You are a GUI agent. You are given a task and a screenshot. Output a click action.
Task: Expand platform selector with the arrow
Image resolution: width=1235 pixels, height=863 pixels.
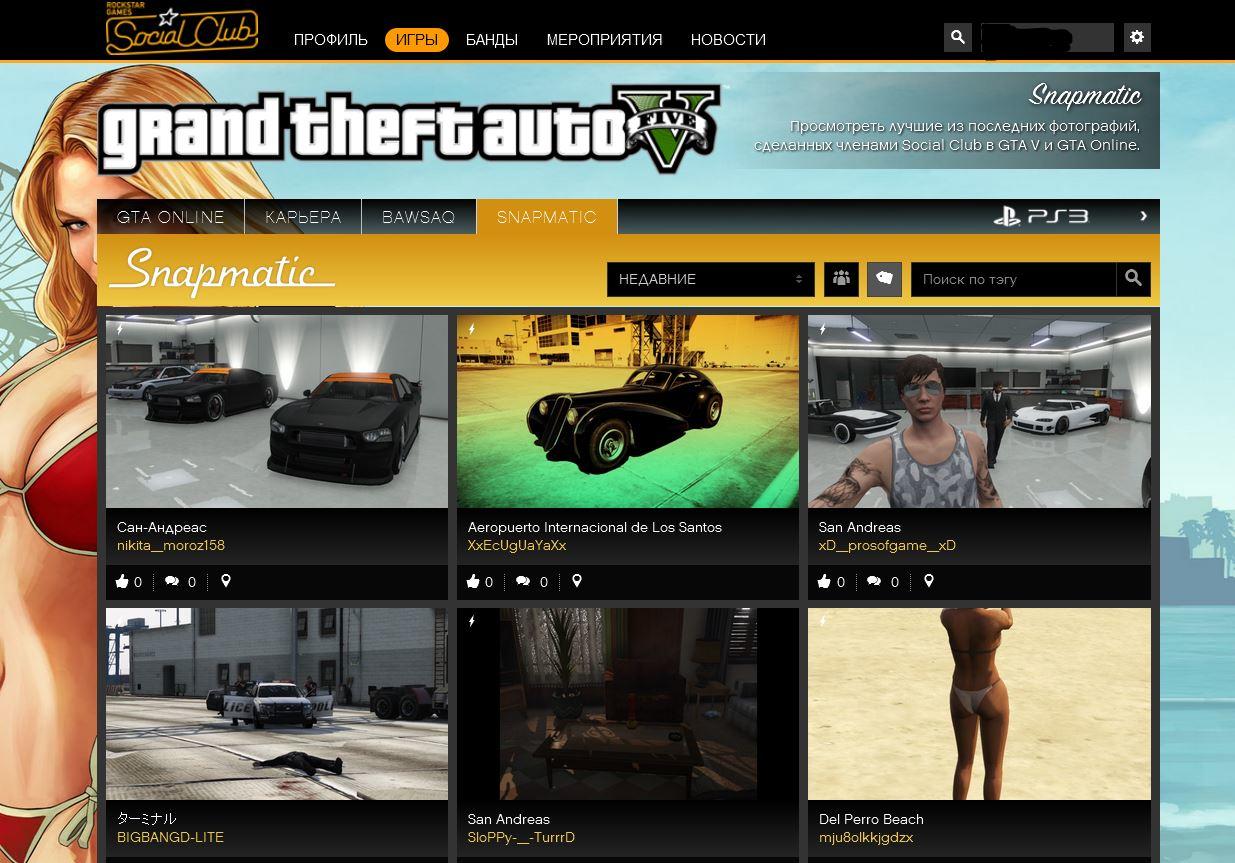click(1144, 216)
